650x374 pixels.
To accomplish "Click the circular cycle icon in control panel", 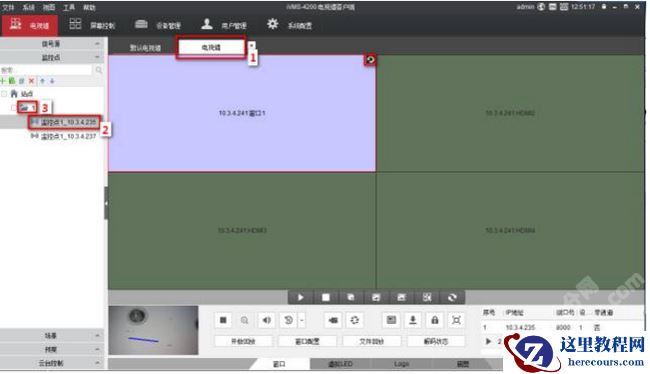I will pos(354,320).
